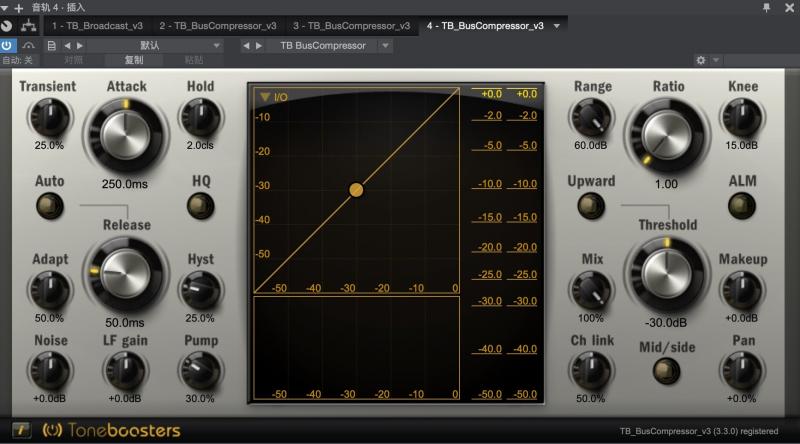Toggle the Auto release button
800x444 pixels.
[x=49, y=206]
